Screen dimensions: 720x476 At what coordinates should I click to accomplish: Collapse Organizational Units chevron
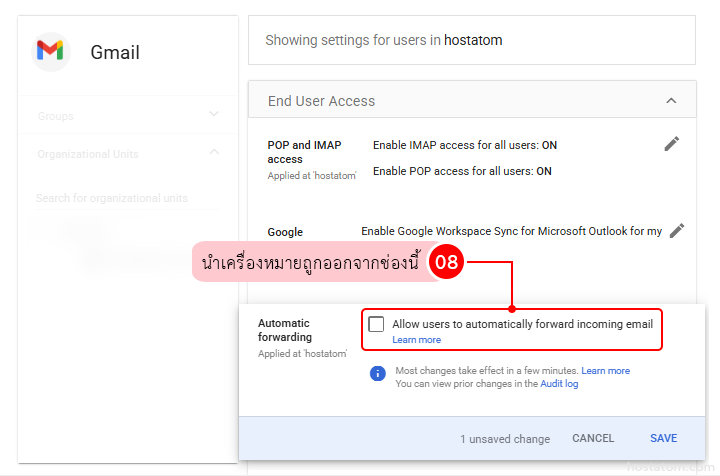coord(214,151)
